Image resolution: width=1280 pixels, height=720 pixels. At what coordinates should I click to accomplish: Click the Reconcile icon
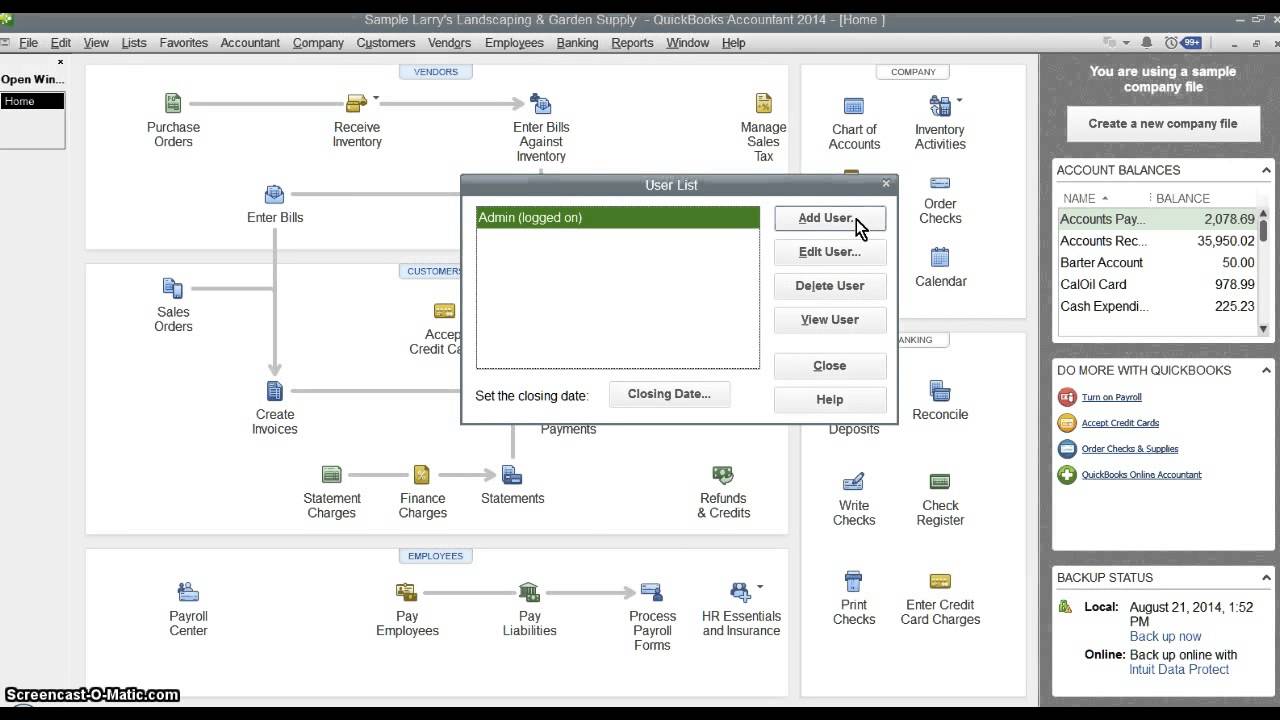[x=939, y=390]
